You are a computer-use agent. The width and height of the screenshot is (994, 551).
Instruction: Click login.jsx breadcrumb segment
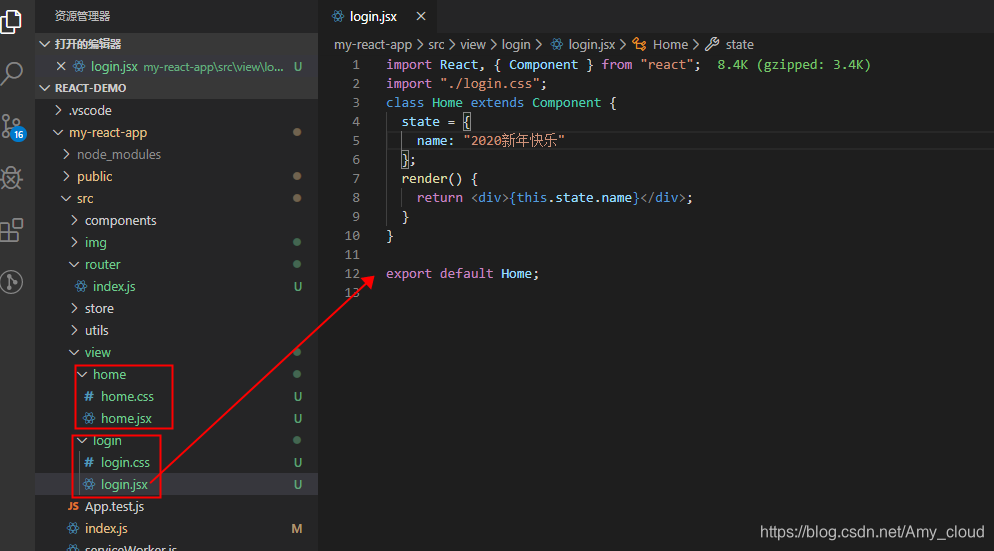tap(591, 44)
